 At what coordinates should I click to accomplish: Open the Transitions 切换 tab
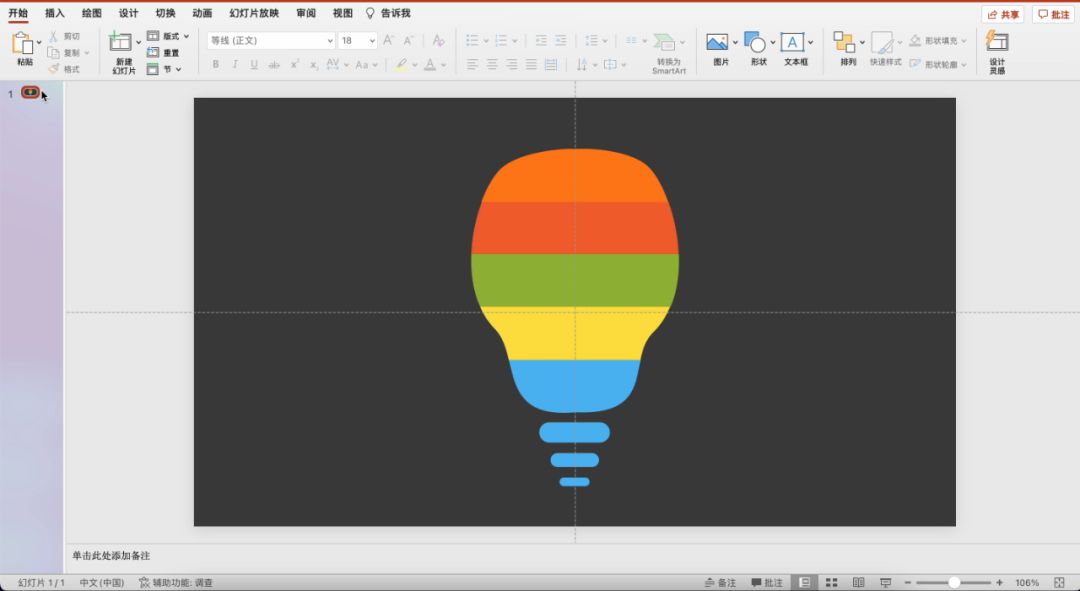coord(165,13)
